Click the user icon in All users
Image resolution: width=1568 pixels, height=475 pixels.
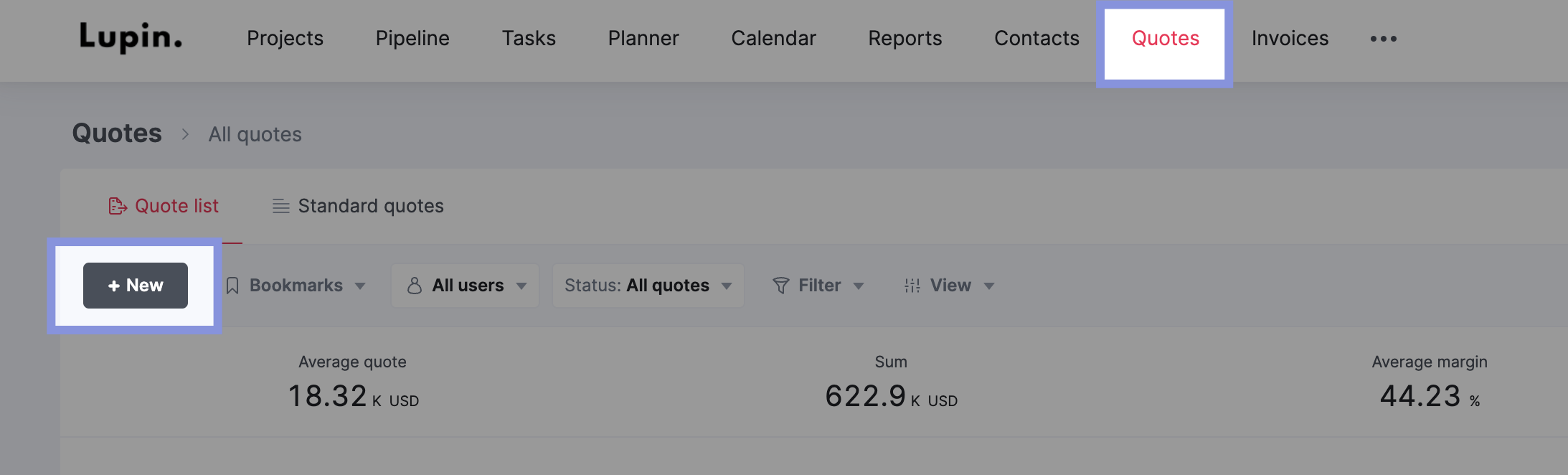pyautogui.click(x=415, y=286)
